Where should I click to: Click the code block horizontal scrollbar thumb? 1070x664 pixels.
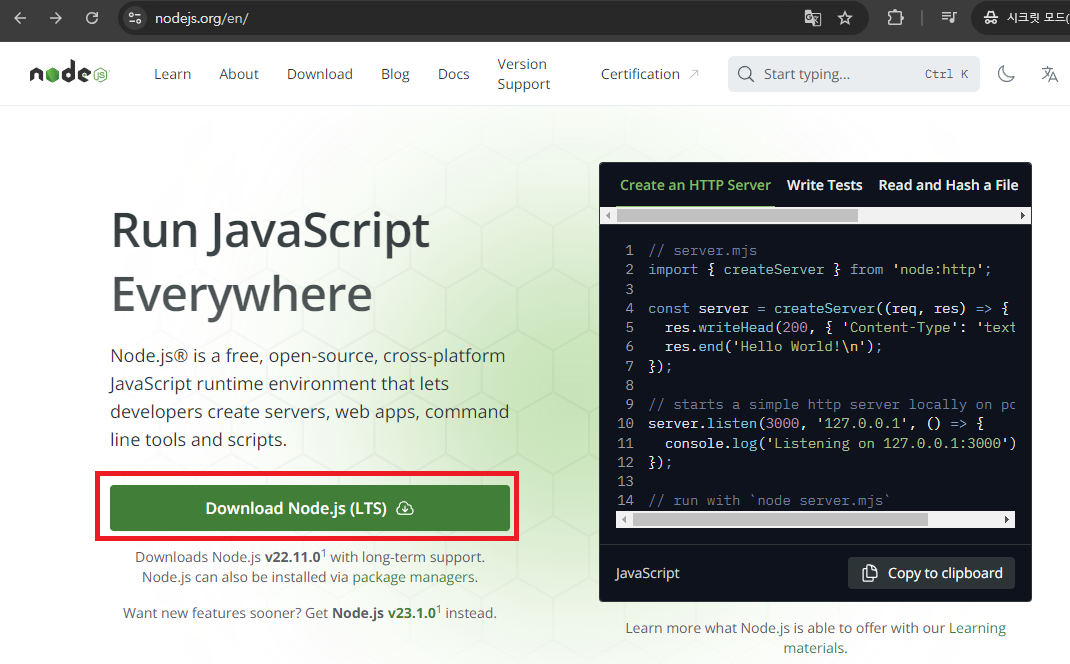click(780, 519)
